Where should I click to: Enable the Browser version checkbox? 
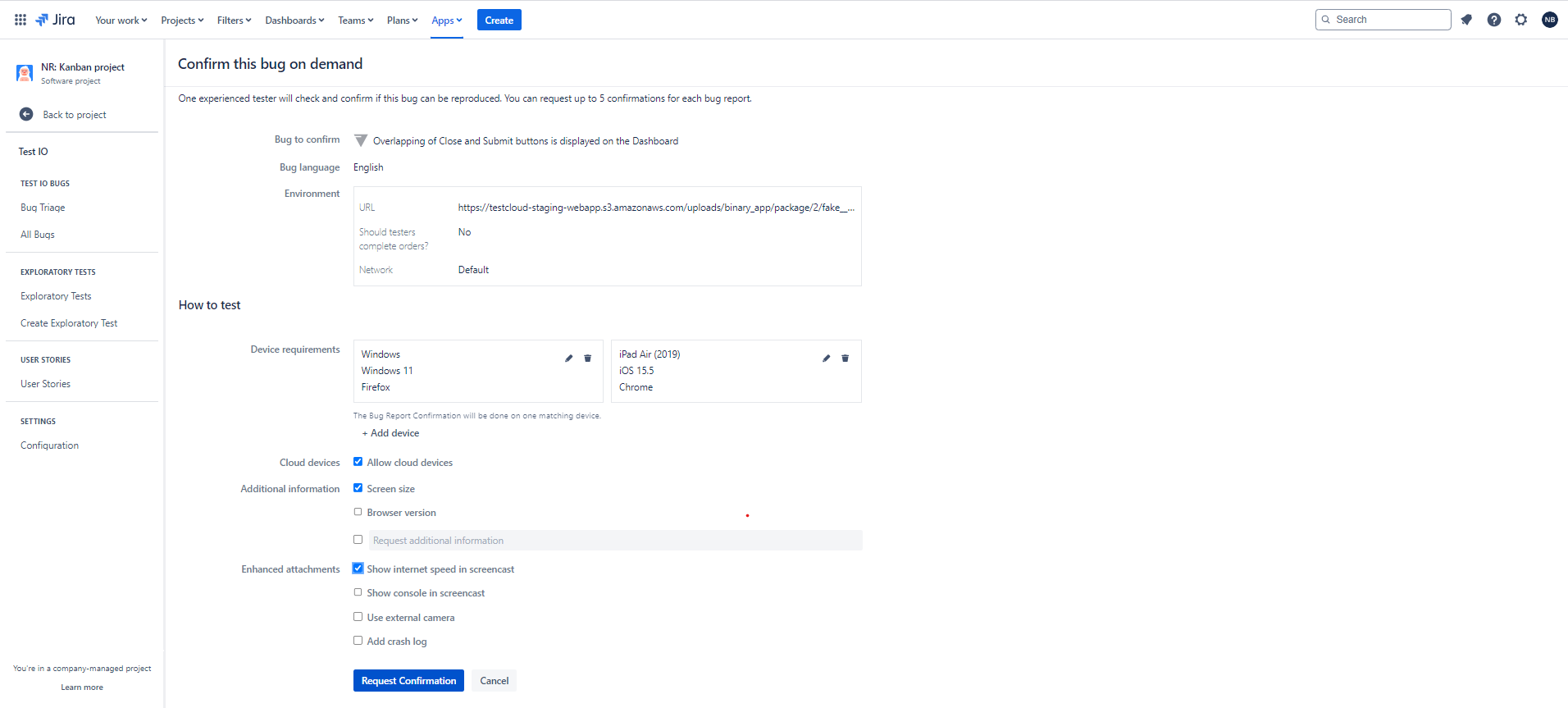pos(358,512)
